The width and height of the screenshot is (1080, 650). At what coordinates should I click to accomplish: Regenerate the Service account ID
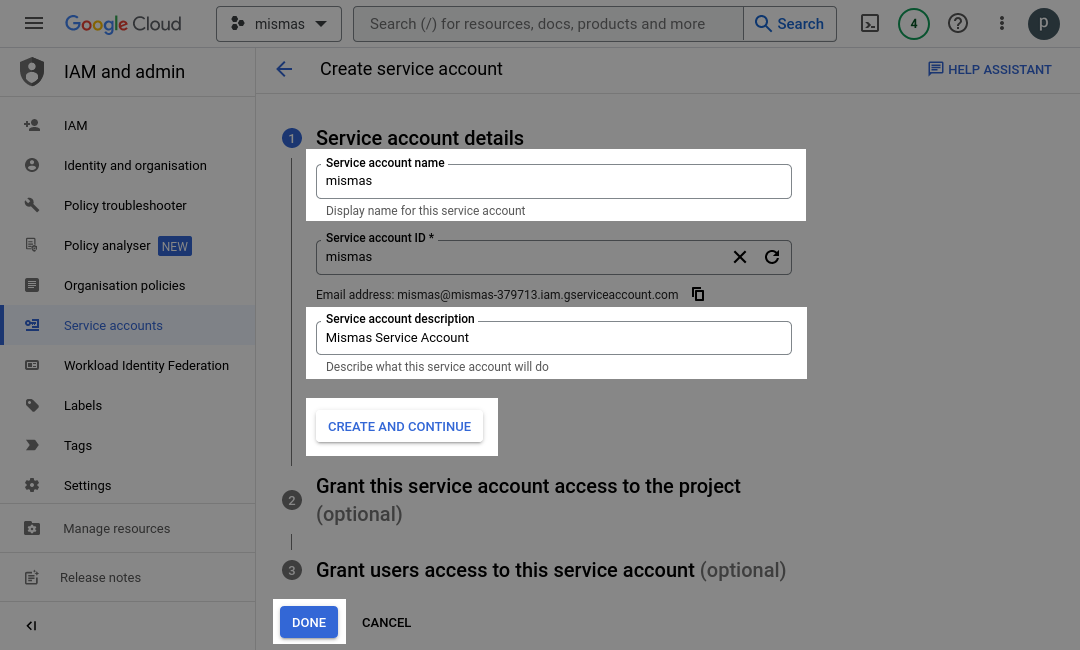pyautogui.click(x=772, y=257)
